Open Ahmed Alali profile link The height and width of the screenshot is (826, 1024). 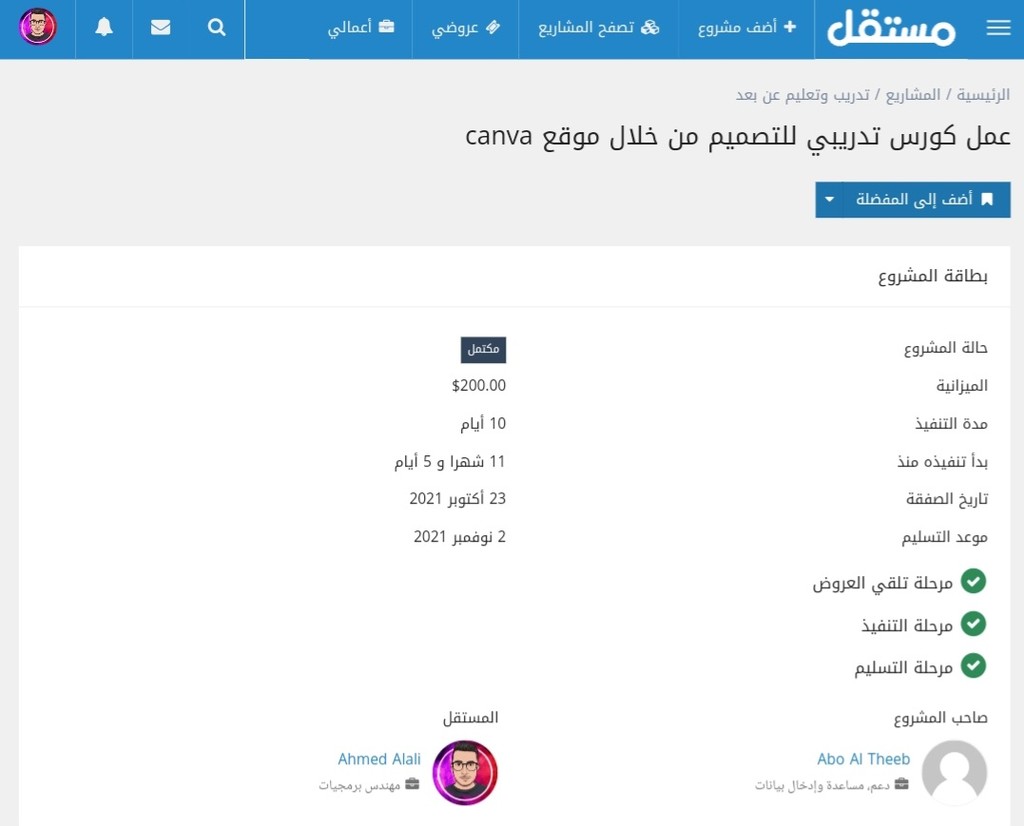(379, 759)
